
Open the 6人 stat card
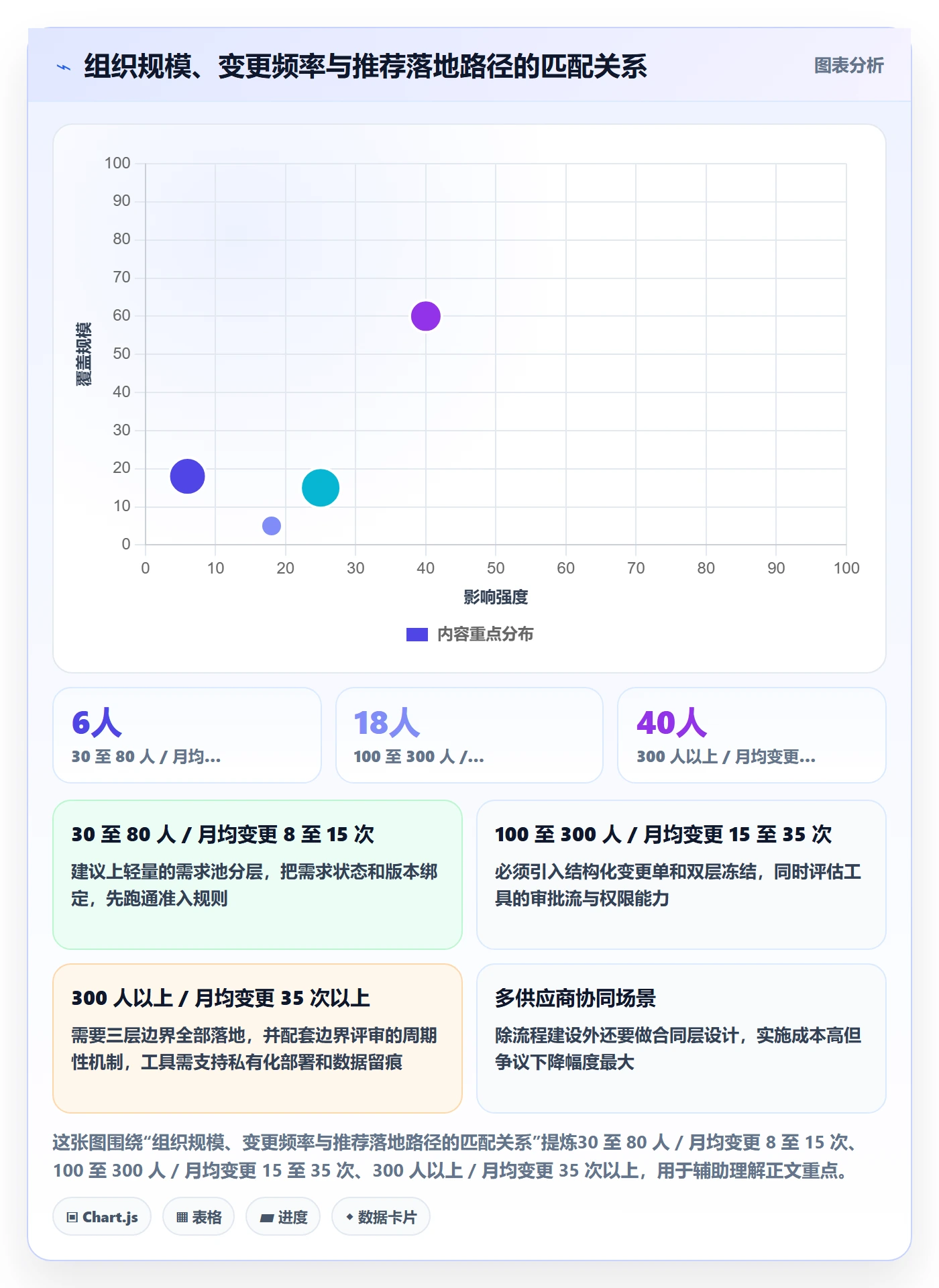187,735
